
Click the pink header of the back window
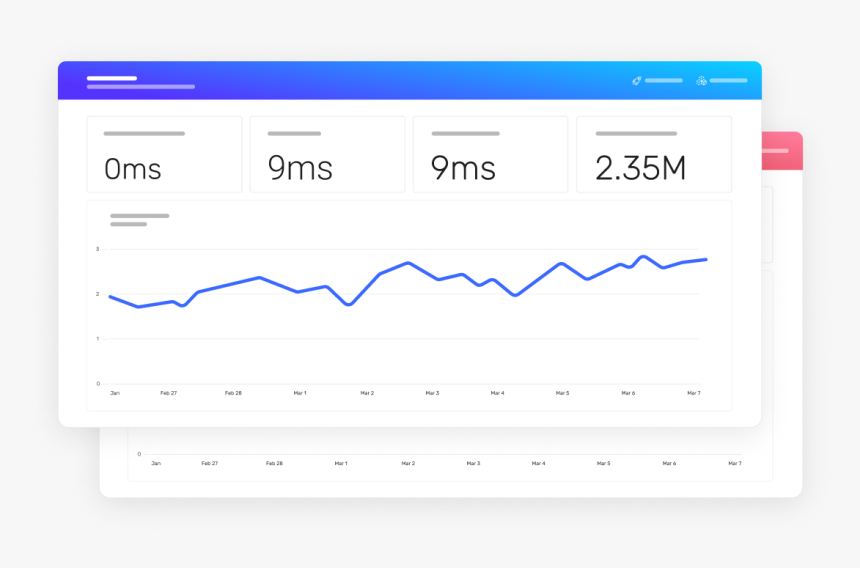[782, 151]
